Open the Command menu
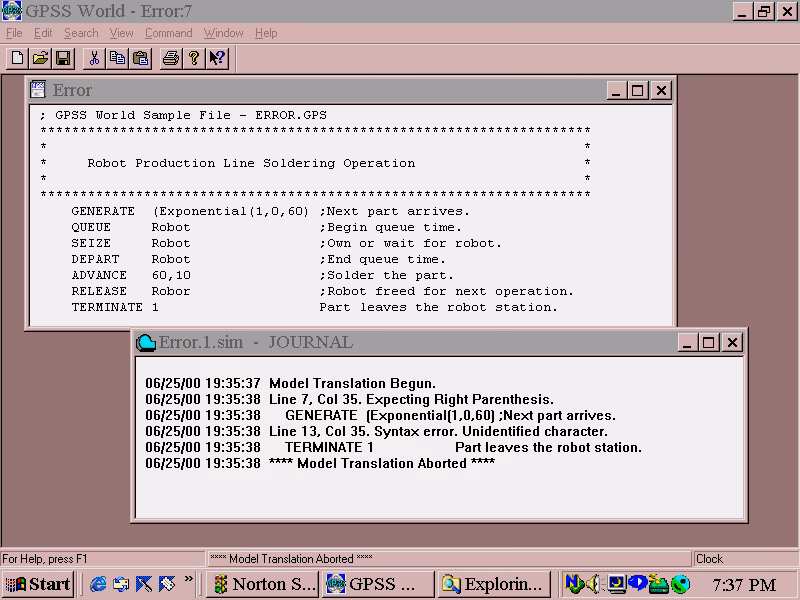 pos(168,33)
